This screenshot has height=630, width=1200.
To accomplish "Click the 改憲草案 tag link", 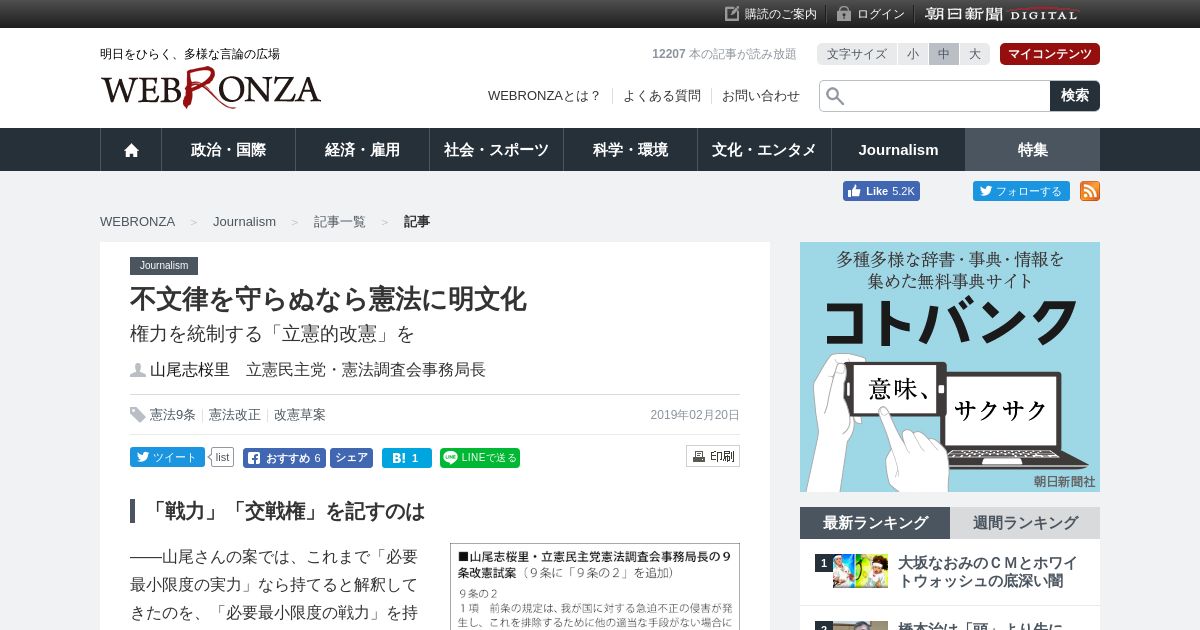I will pyautogui.click(x=300, y=415).
